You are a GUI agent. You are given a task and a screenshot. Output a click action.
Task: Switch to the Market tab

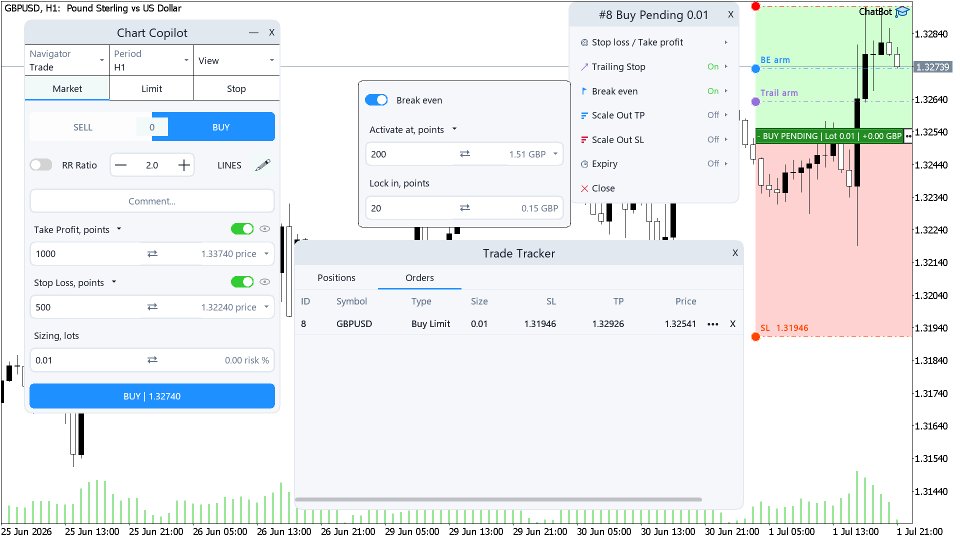67,89
